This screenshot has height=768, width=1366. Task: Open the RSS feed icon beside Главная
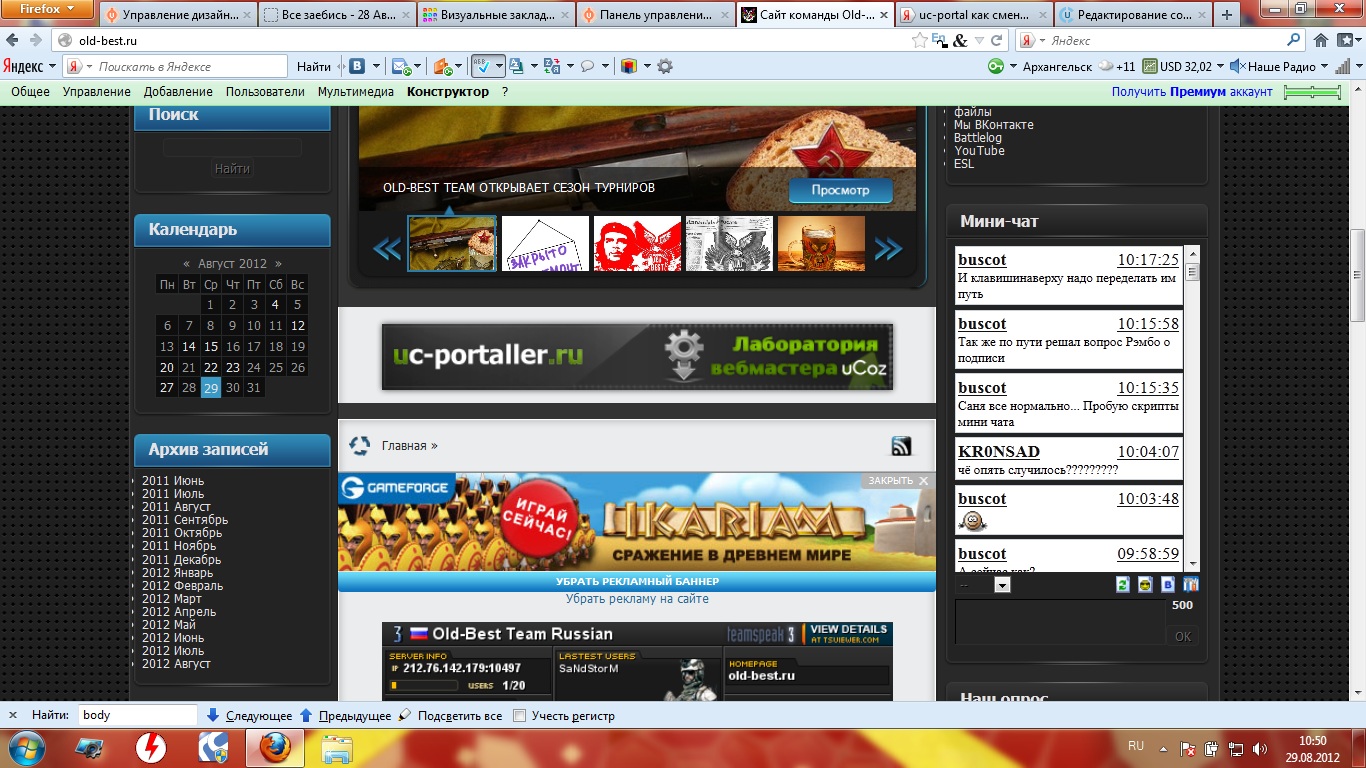tap(901, 446)
